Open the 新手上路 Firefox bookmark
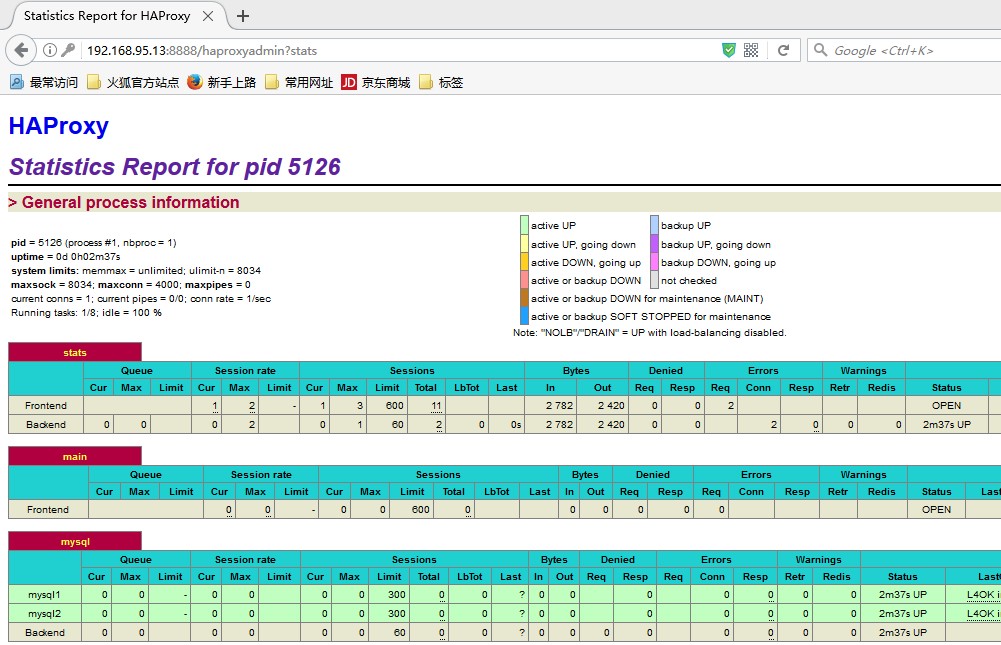The height and width of the screenshot is (645, 1001). (x=222, y=82)
